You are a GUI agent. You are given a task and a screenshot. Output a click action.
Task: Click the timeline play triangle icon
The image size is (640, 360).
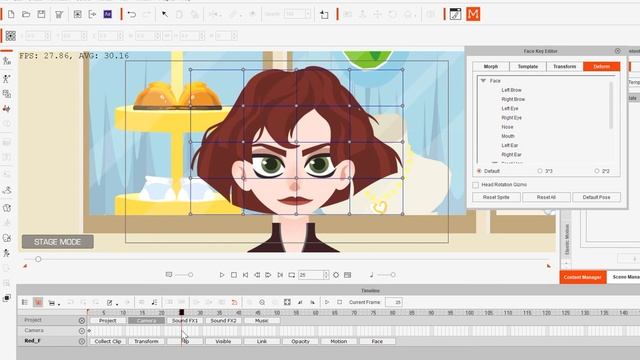click(x=327, y=302)
